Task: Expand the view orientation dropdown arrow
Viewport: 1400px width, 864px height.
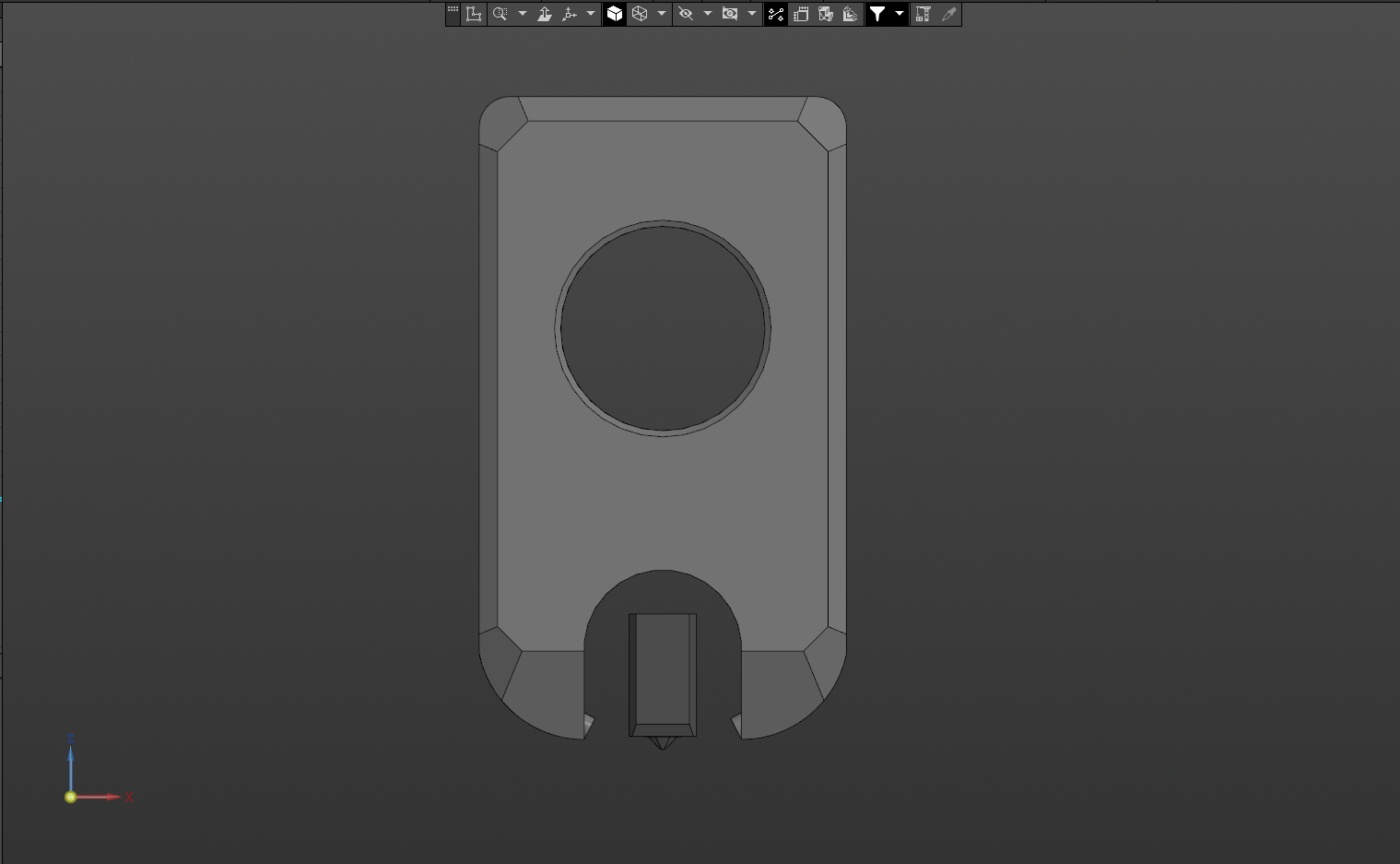Action: click(591, 14)
